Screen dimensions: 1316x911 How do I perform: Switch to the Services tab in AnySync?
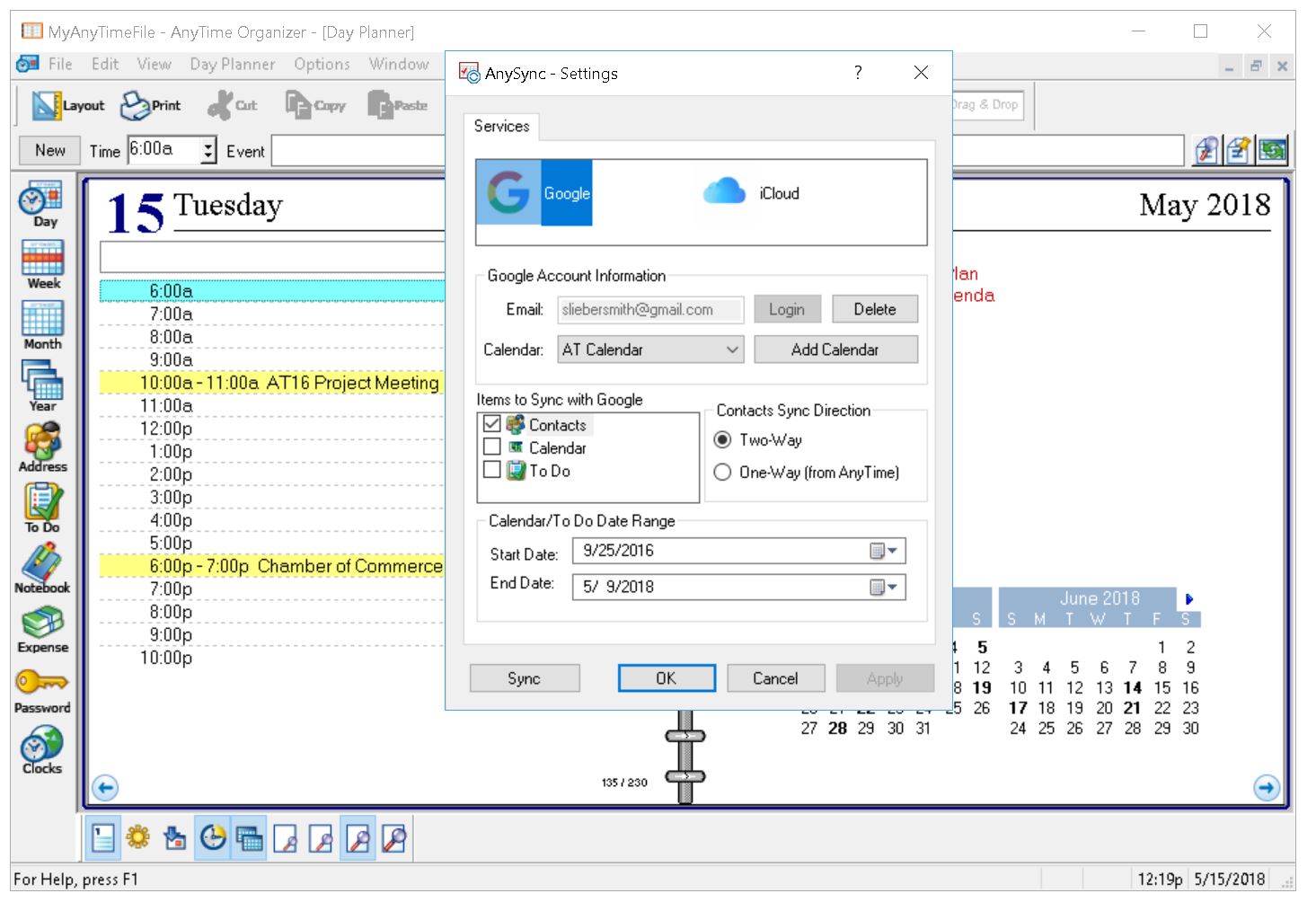pos(501,127)
